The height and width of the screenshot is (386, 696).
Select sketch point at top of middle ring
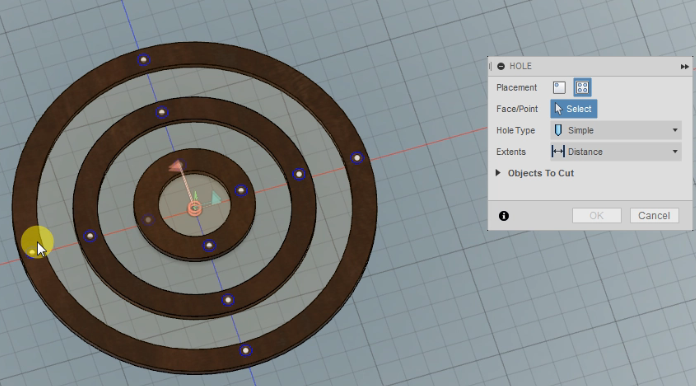point(162,112)
